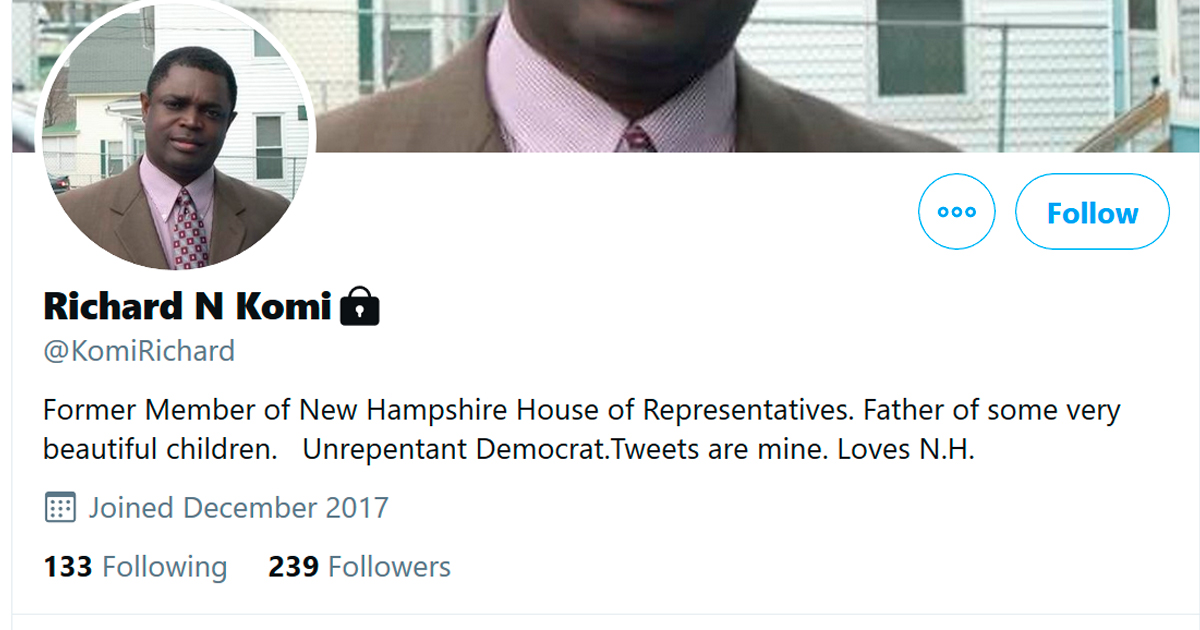Viewport: 1200px width, 630px height.
Task: Click the calendar icon beside join date
Action: pyautogui.click(x=60, y=507)
